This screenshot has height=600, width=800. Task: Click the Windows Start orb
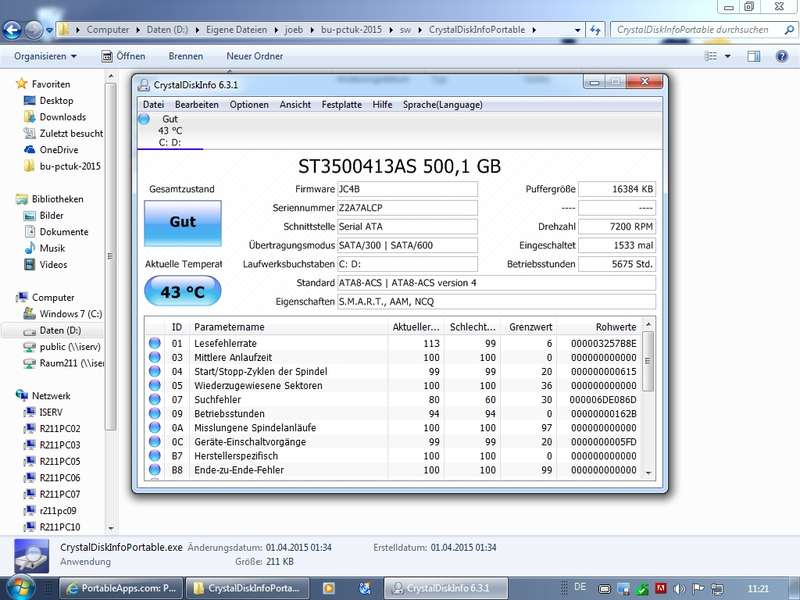click(x=19, y=588)
